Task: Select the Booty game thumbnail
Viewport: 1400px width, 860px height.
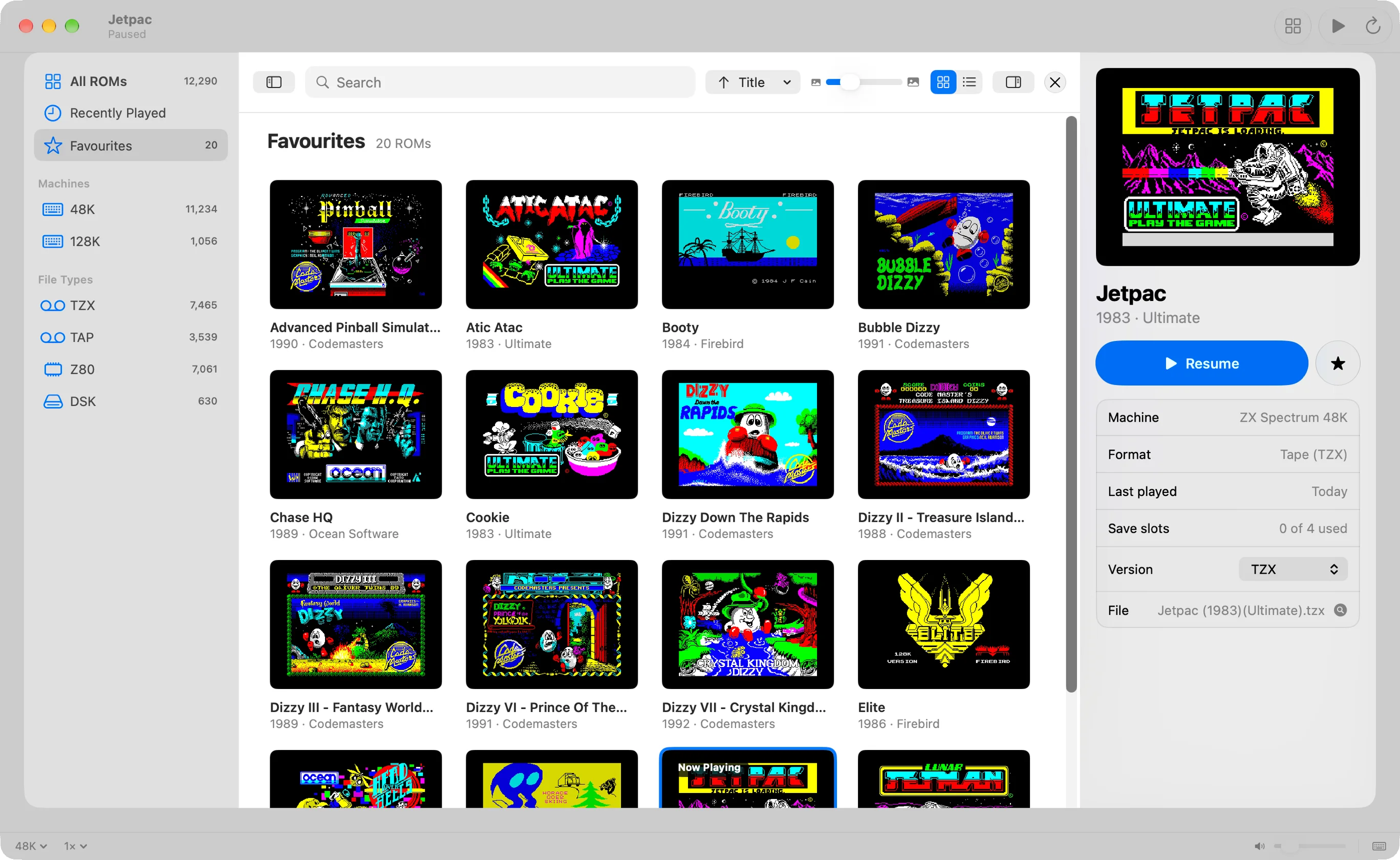Action: coord(747,245)
